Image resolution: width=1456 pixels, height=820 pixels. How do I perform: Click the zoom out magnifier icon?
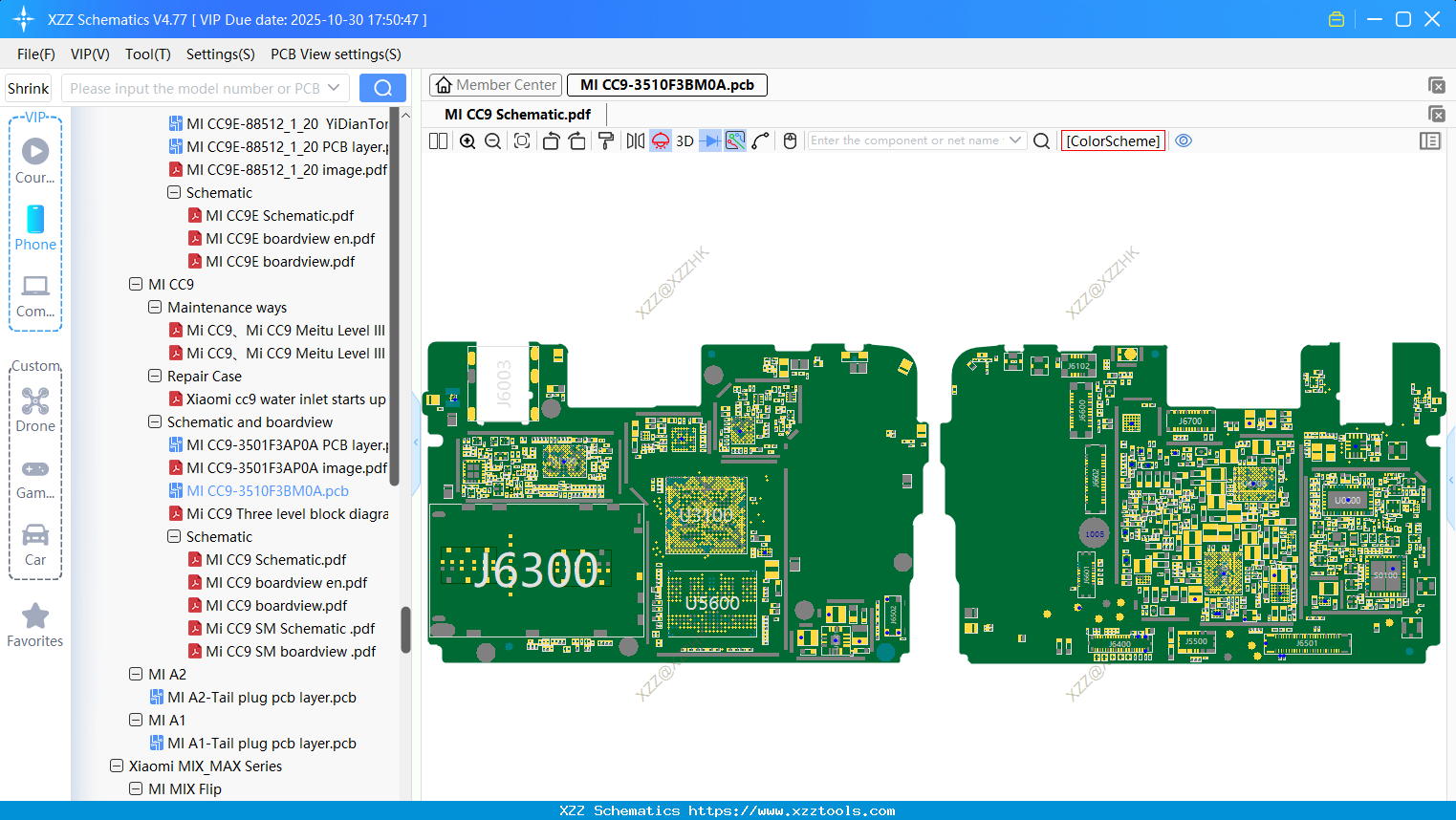[x=493, y=141]
